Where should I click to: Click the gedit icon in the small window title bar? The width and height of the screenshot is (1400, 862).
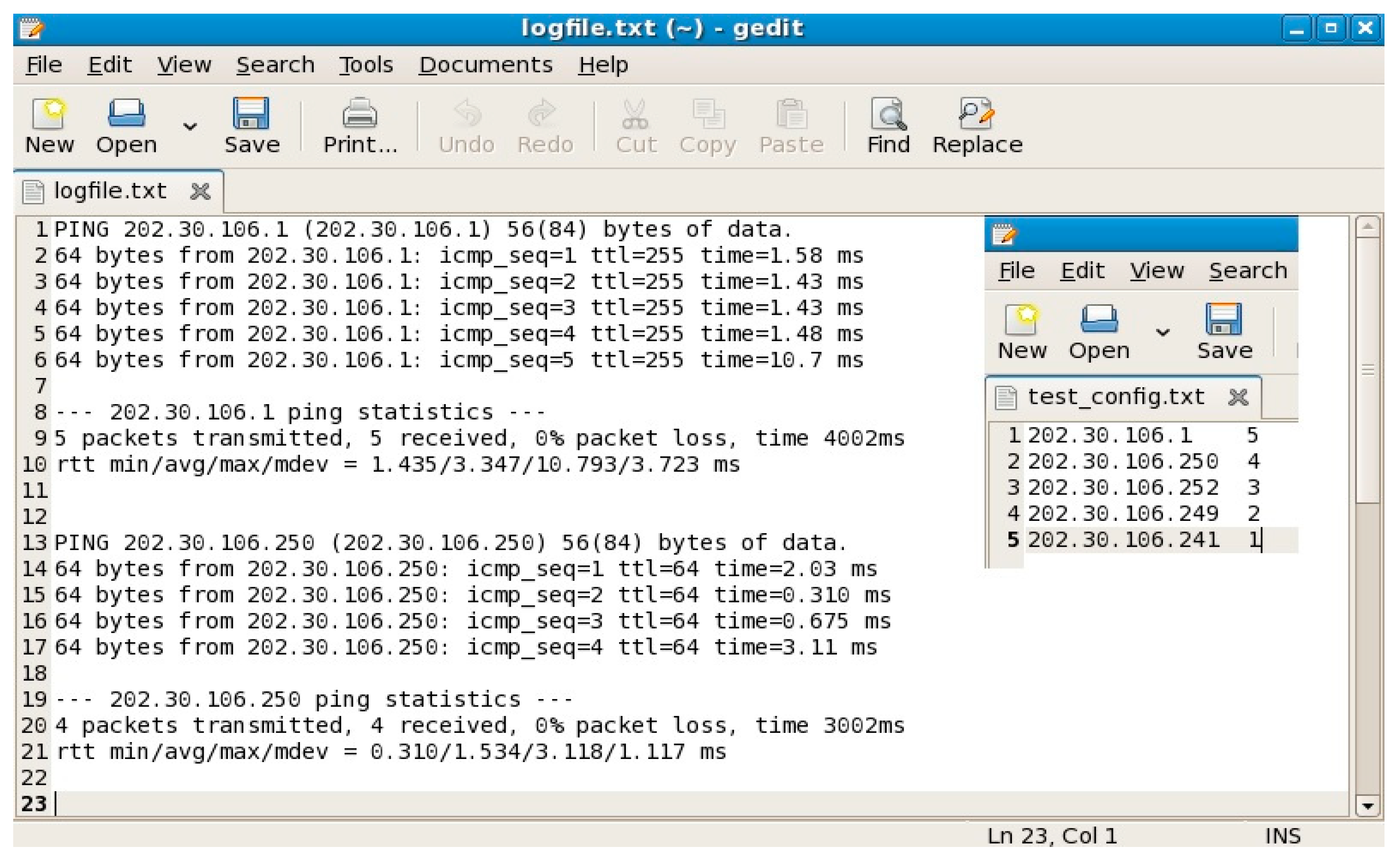coord(1003,234)
